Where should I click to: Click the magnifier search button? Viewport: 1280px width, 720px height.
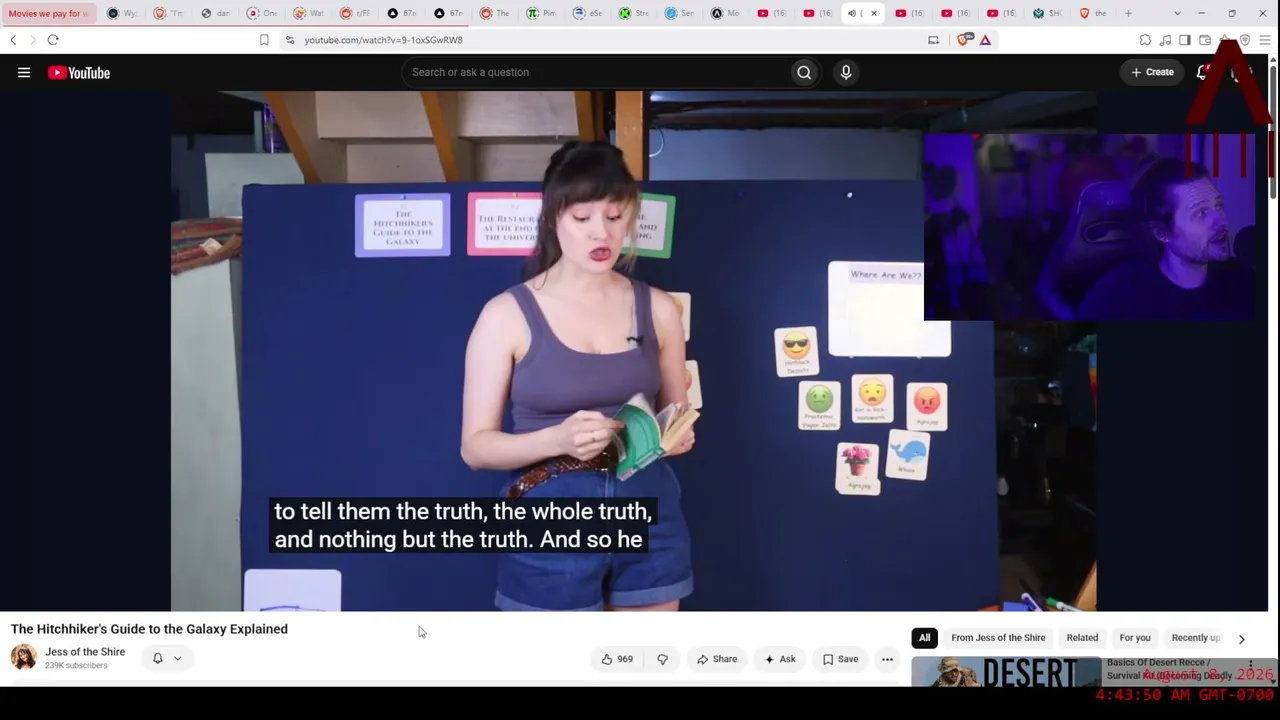coord(804,72)
